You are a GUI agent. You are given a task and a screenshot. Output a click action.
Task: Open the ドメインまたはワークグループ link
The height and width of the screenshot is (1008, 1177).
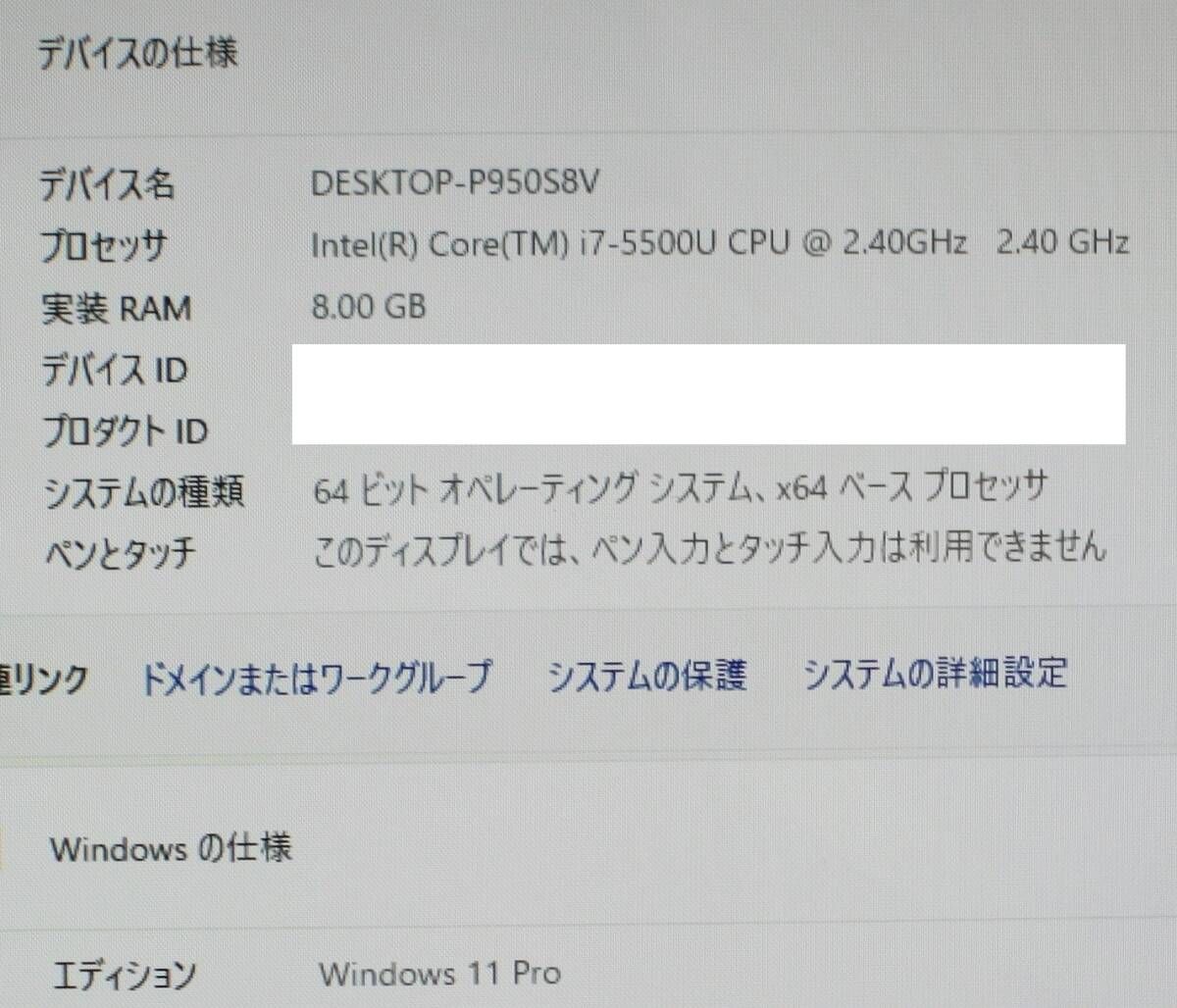(x=316, y=677)
